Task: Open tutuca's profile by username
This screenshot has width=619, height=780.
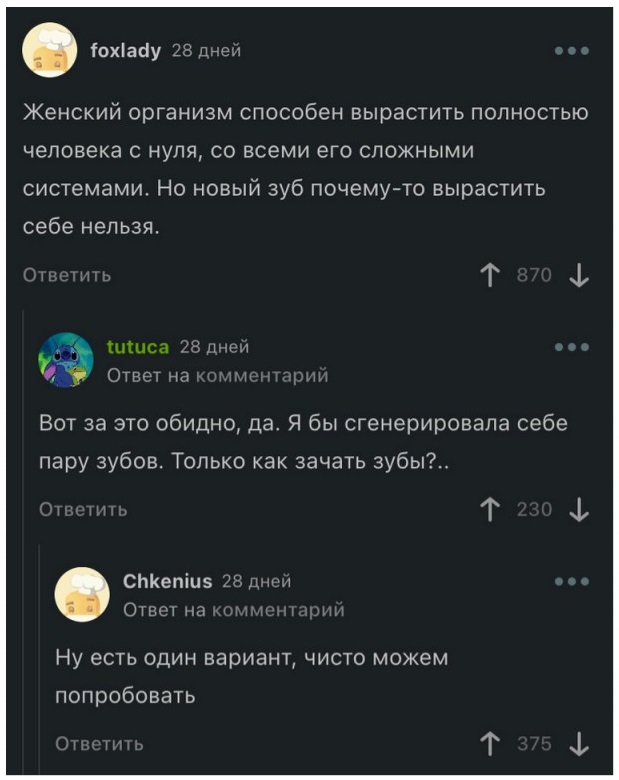Action: pos(138,347)
